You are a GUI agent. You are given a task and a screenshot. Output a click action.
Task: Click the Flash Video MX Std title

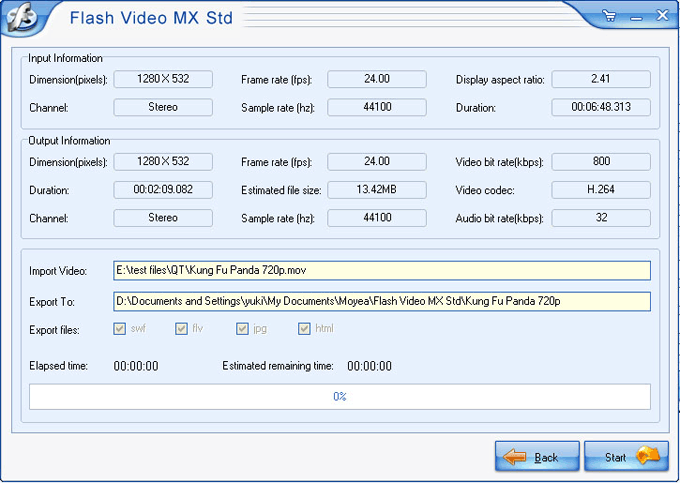click(x=151, y=18)
